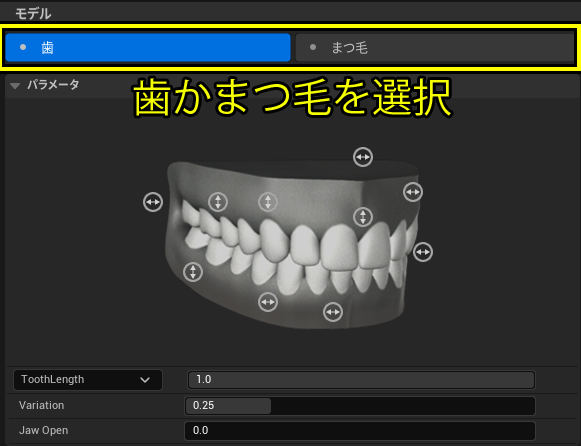
Task: Collapse the パラメータ section triangle
Action: [x=15, y=86]
